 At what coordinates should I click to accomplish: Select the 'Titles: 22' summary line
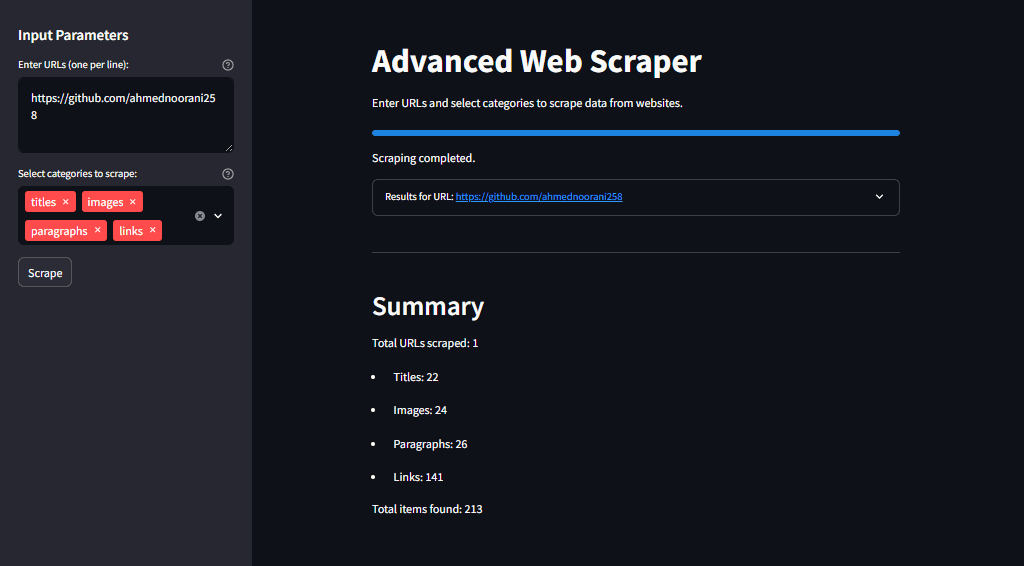coord(415,377)
